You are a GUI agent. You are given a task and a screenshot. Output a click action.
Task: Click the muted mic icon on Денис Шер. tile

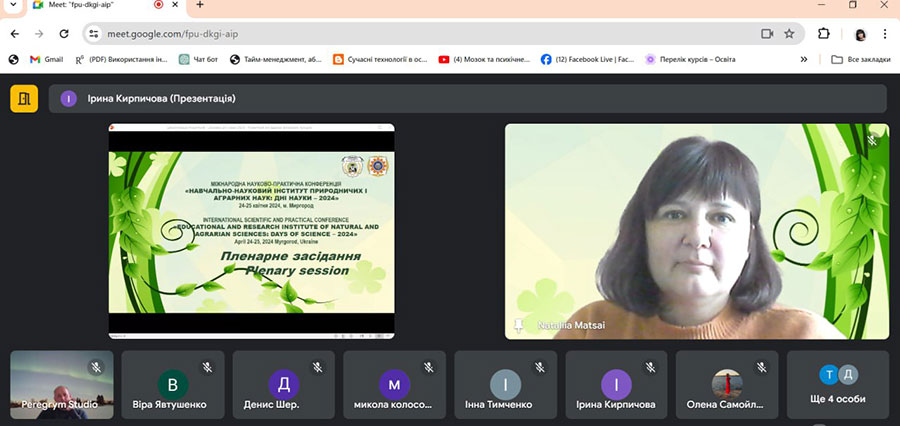[318, 367]
